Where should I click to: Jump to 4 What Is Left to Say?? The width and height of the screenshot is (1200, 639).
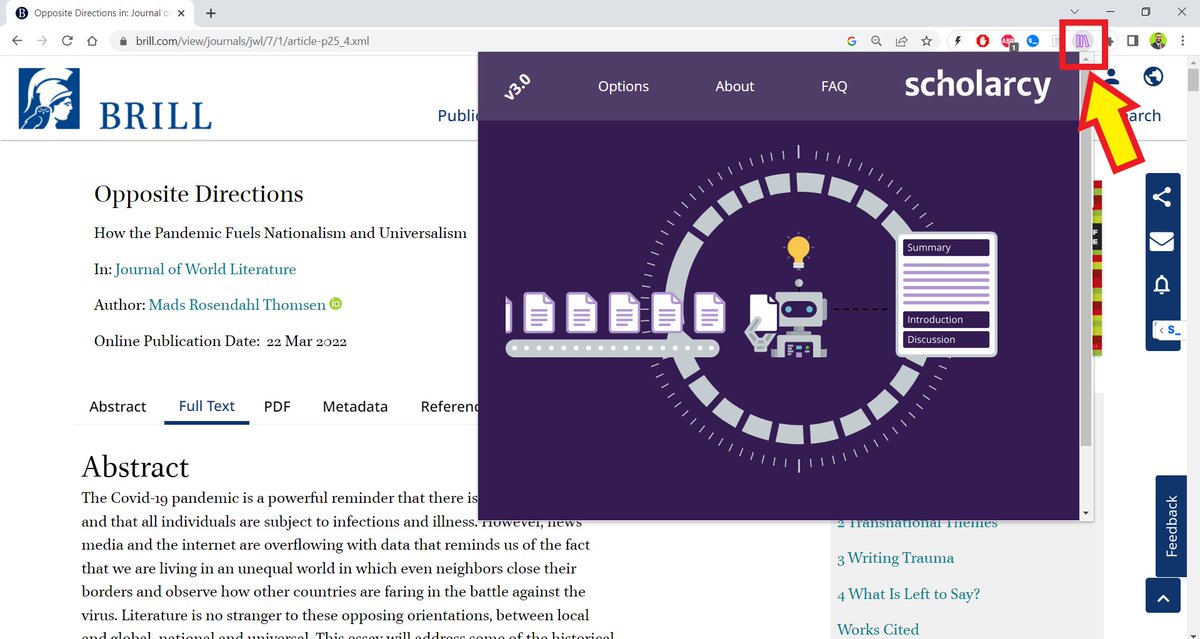(x=908, y=594)
